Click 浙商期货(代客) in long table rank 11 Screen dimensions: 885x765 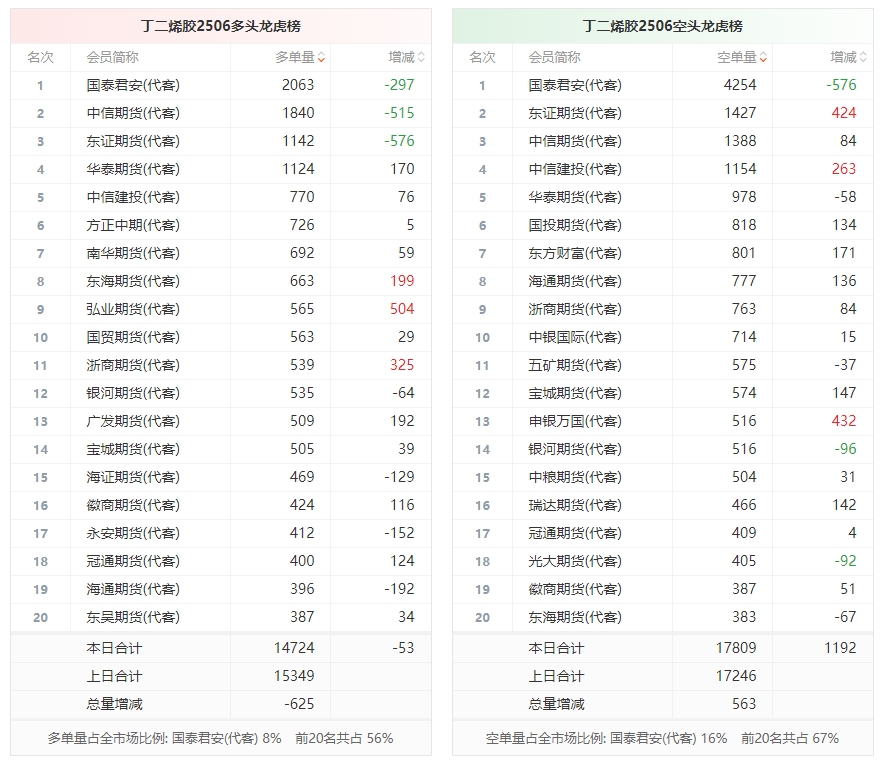[x=133, y=365]
